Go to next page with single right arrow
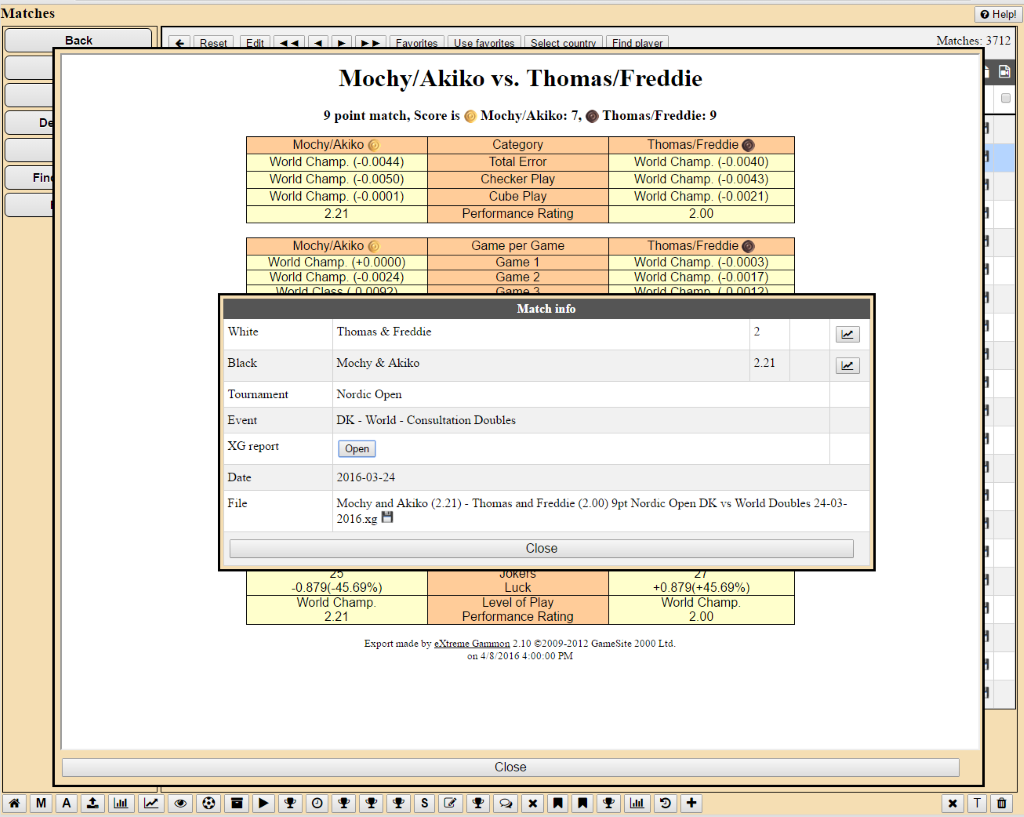 (x=341, y=42)
